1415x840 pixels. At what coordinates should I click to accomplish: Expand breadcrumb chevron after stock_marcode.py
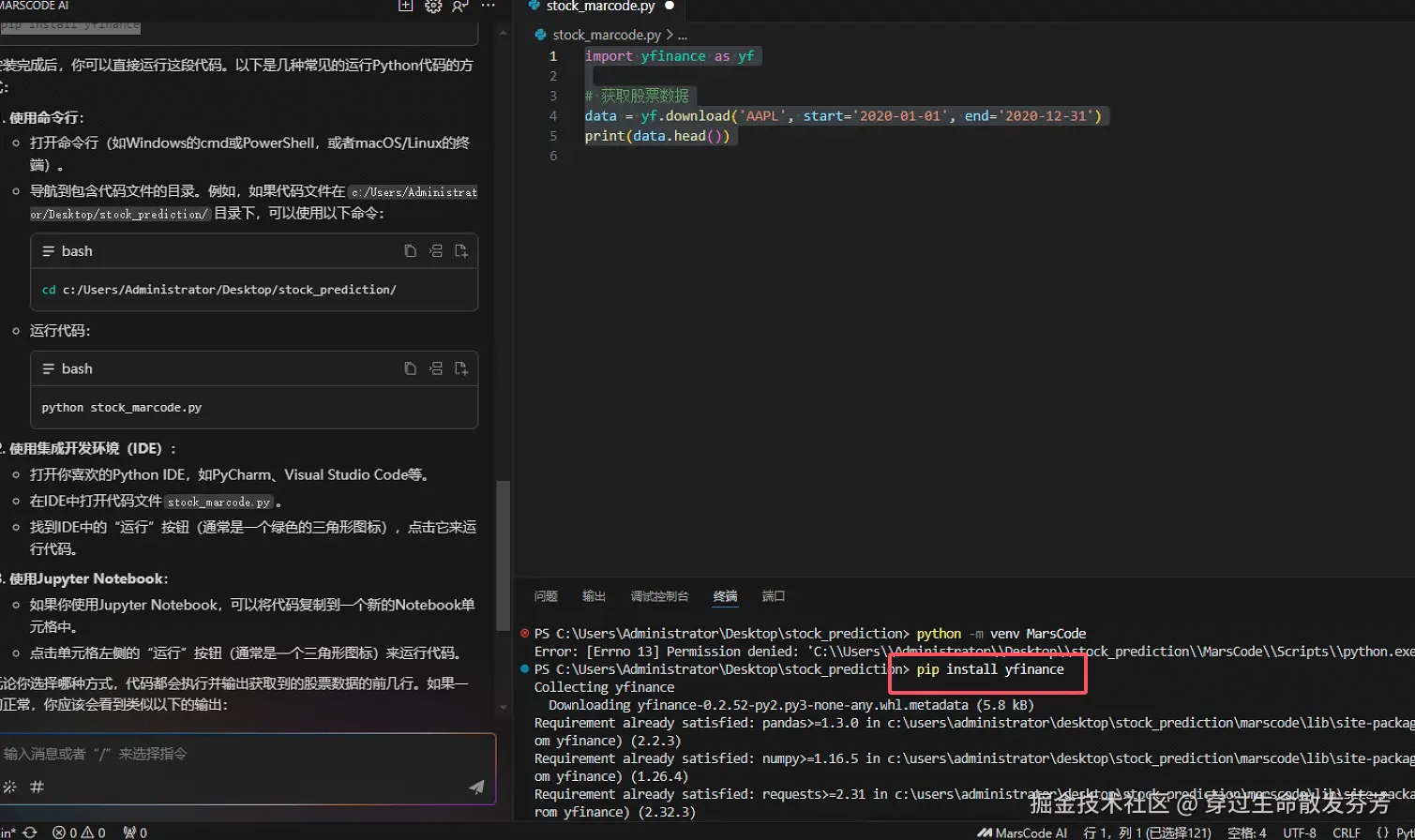(x=670, y=35)
